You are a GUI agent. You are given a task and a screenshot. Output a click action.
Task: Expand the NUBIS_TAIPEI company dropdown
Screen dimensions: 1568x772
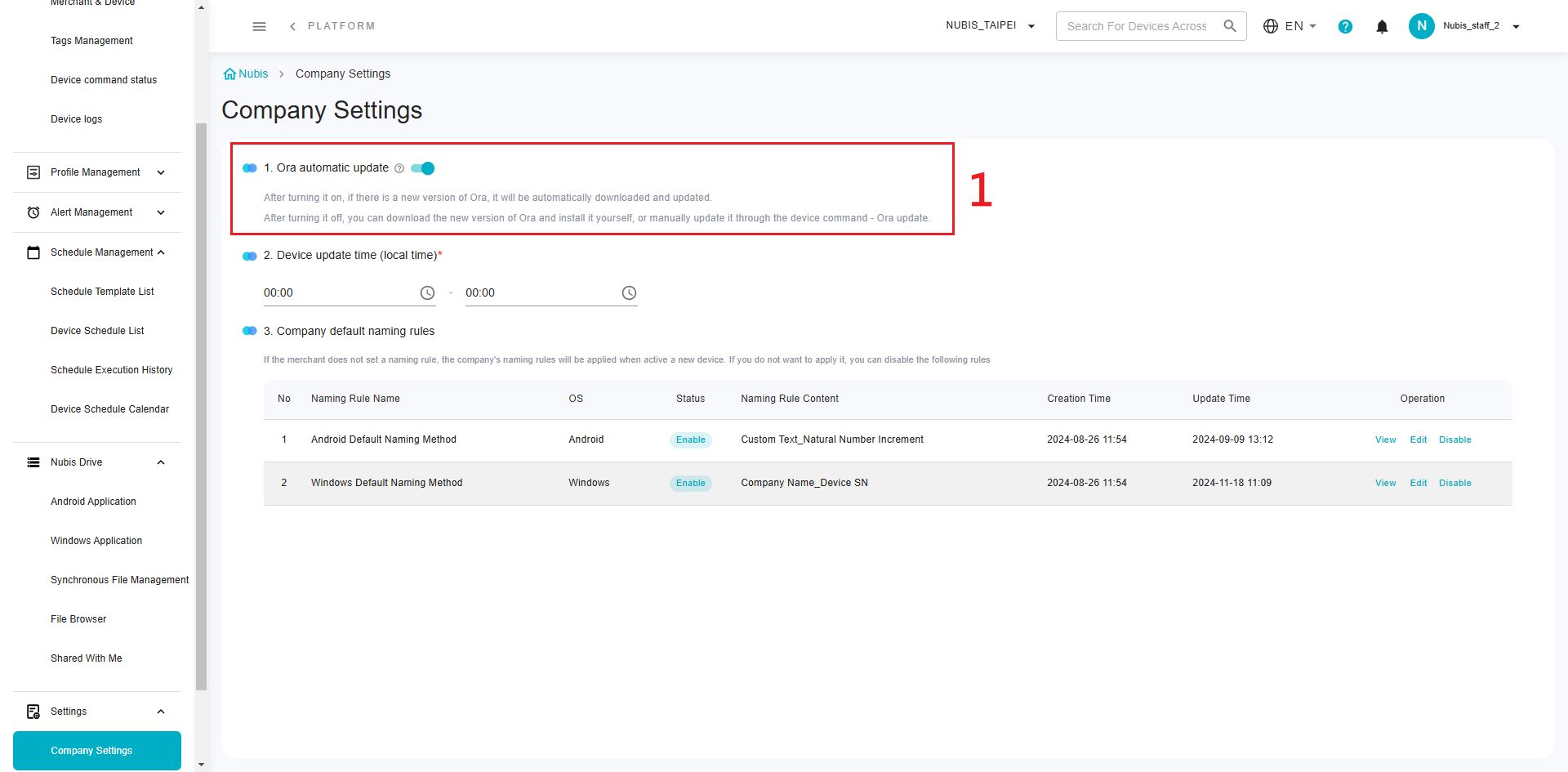pyautogui.click(x=1031, y=26)
